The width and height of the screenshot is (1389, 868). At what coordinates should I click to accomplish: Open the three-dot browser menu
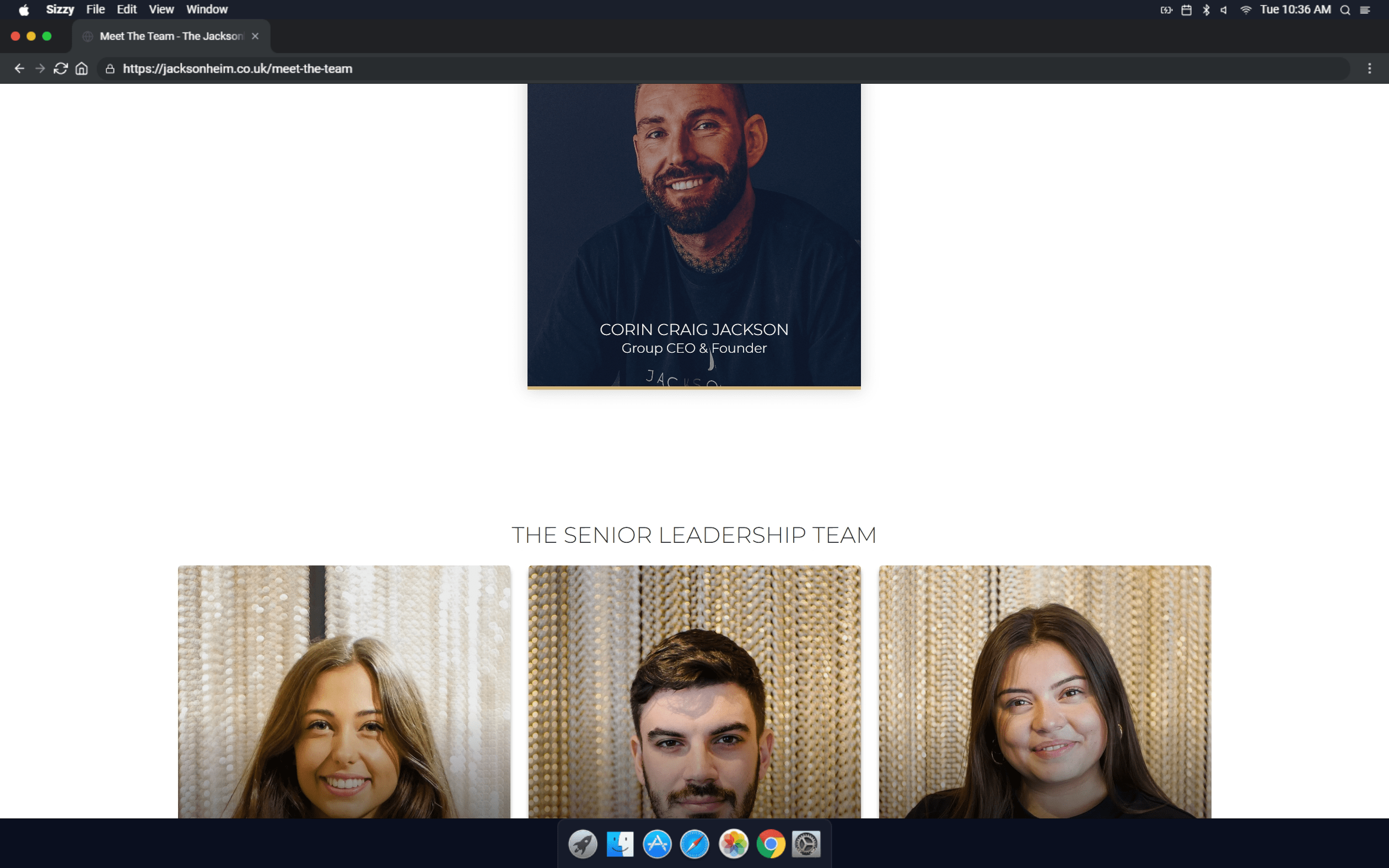click(1369, 69)
